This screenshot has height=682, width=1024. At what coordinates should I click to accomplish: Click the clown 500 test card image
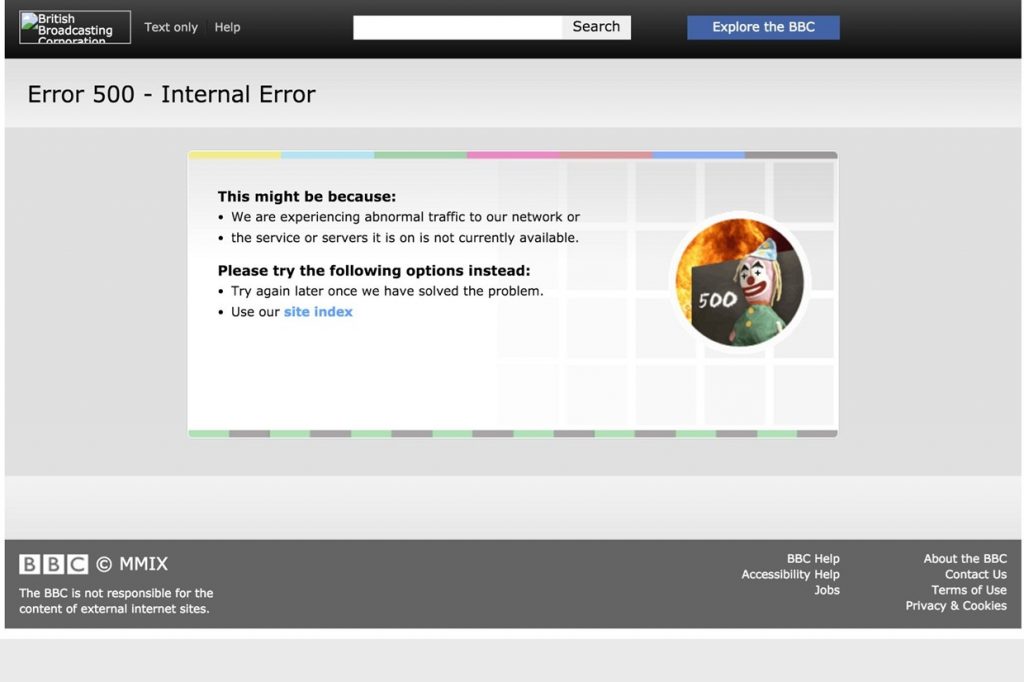(739, 283)
